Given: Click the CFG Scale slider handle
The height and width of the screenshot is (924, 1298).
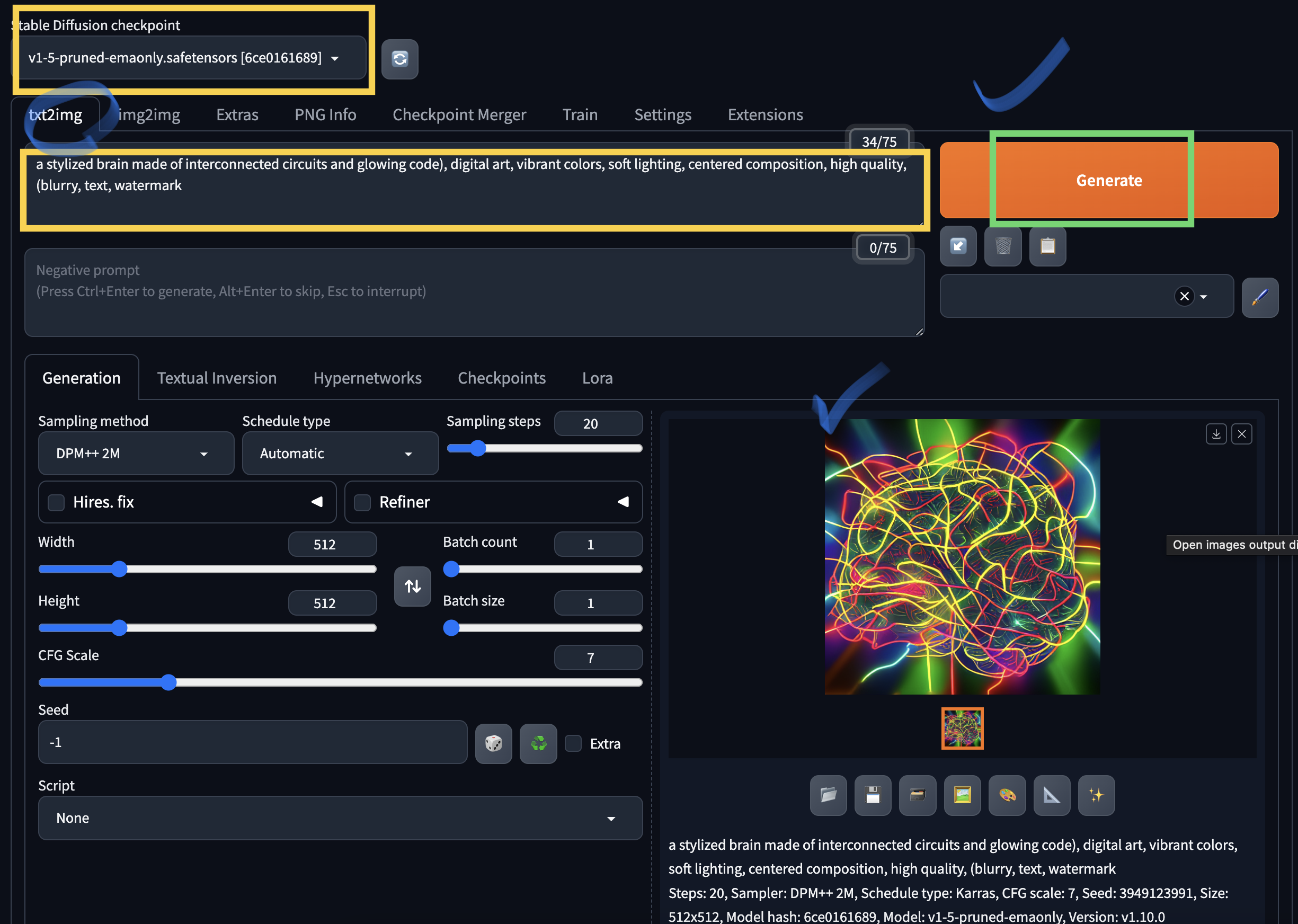Looking at the screenshot, I should [x=168, y=682].
